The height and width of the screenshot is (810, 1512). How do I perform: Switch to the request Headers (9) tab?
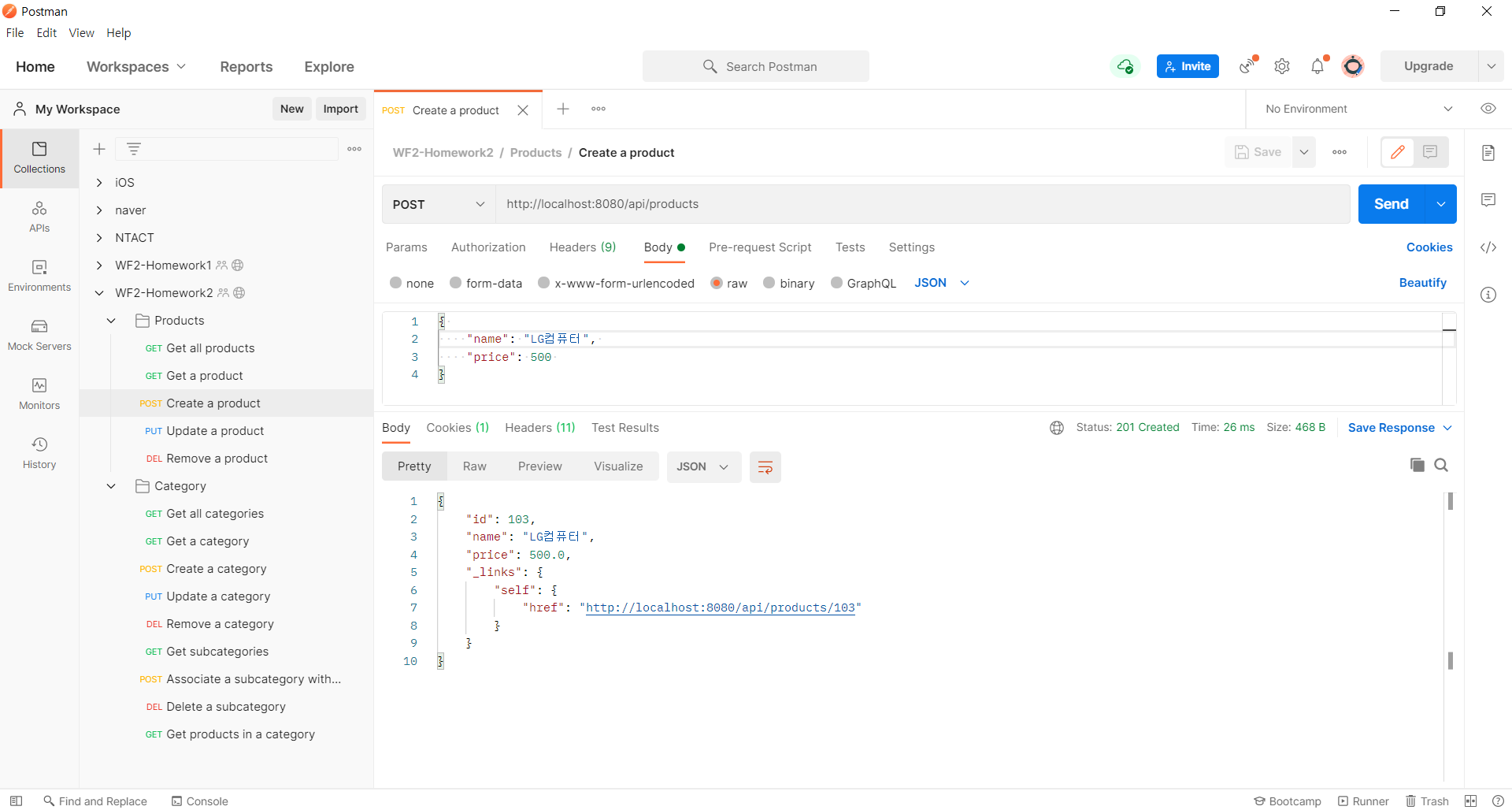pyautogui.click(x=583, y=247)
